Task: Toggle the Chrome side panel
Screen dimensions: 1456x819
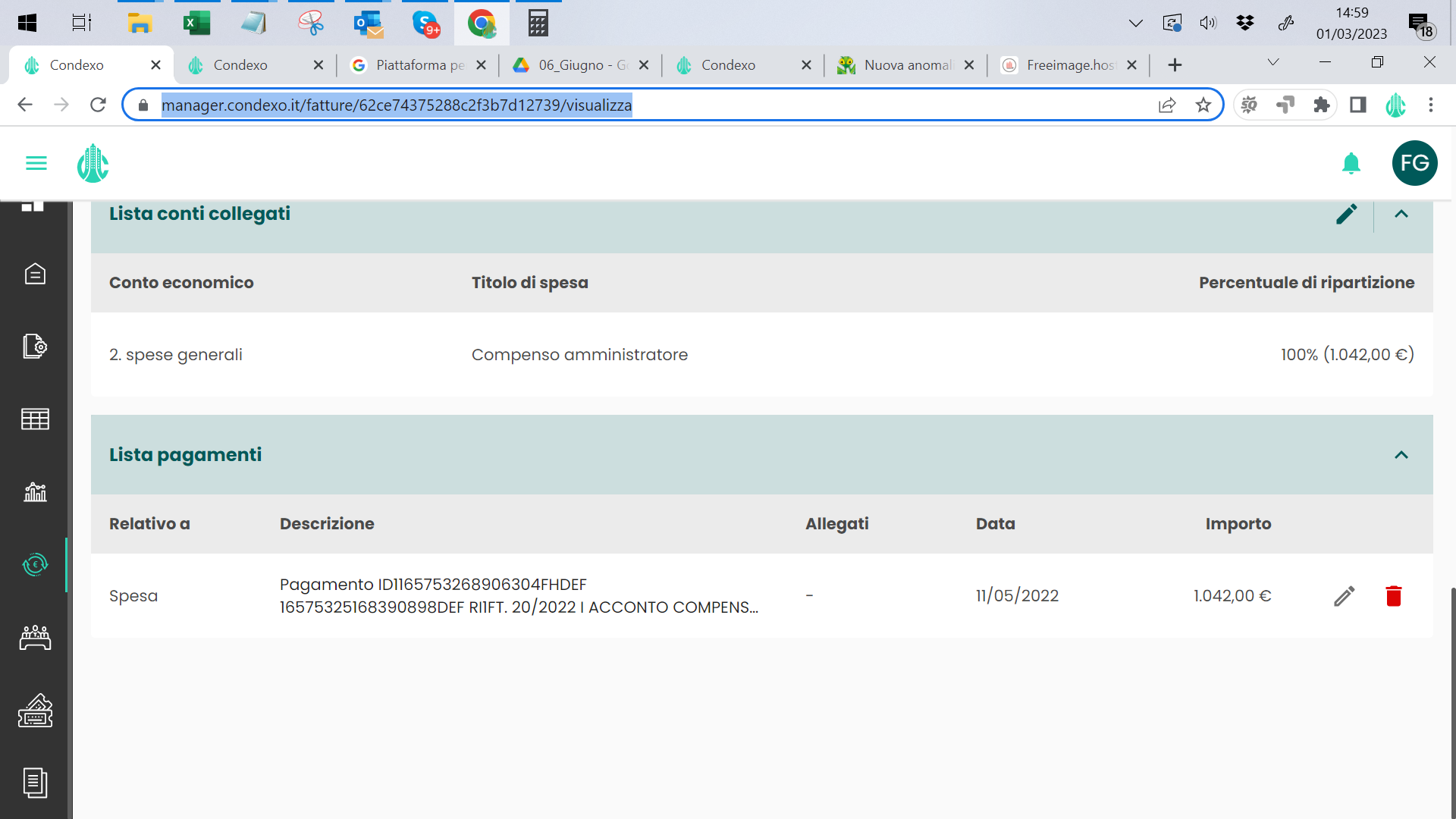Action: 1358,105
